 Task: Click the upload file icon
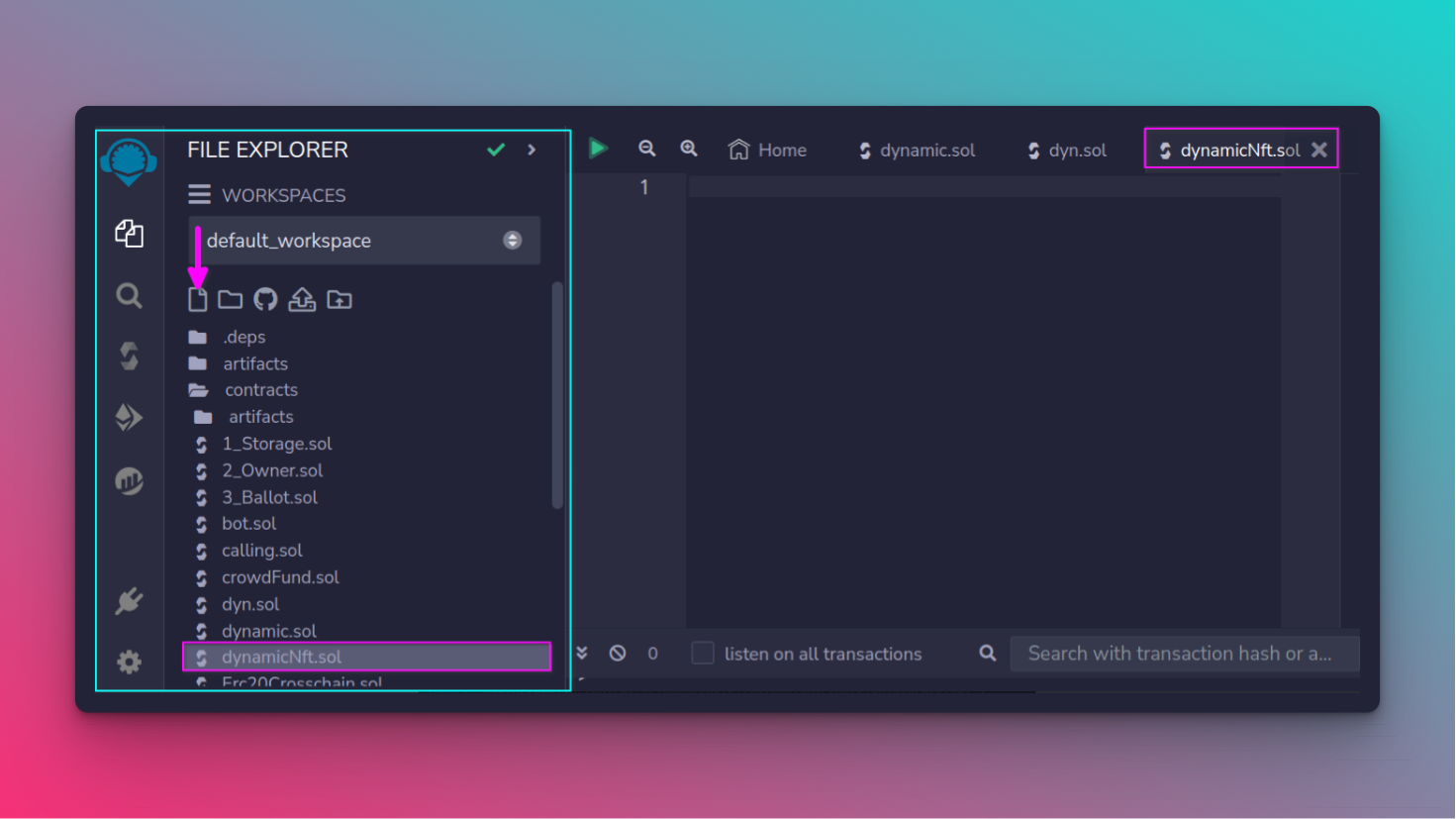tap(302, 299)
